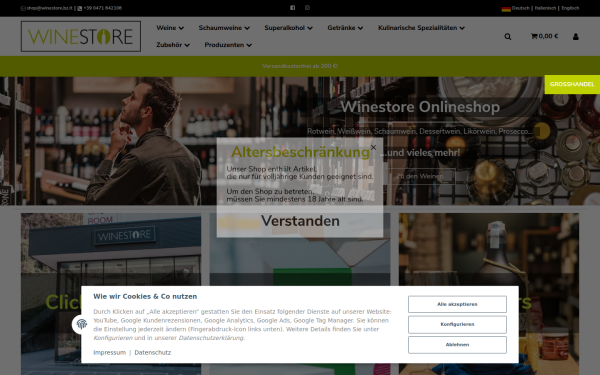The height and width of the screenshot is (375, 600).
Task: Expand the Zubehör menu
Action: pos(173,45)
